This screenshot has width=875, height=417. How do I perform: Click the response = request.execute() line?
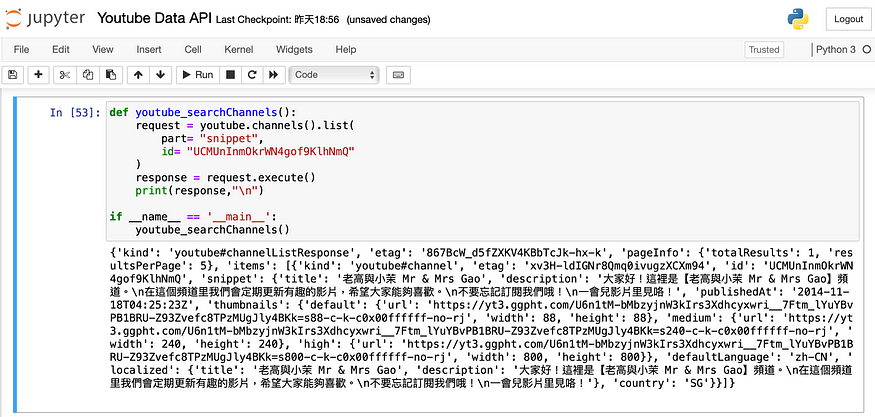pyautogui.click(x=225, y=178)
